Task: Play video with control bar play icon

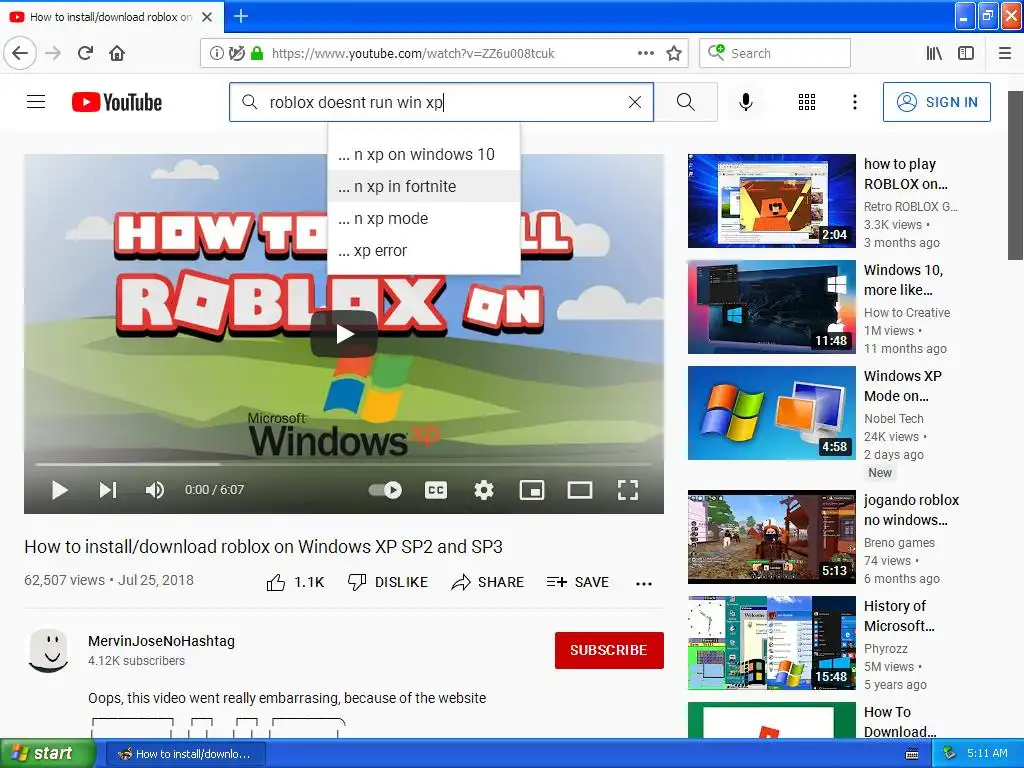Action: (x=59, y=490)
